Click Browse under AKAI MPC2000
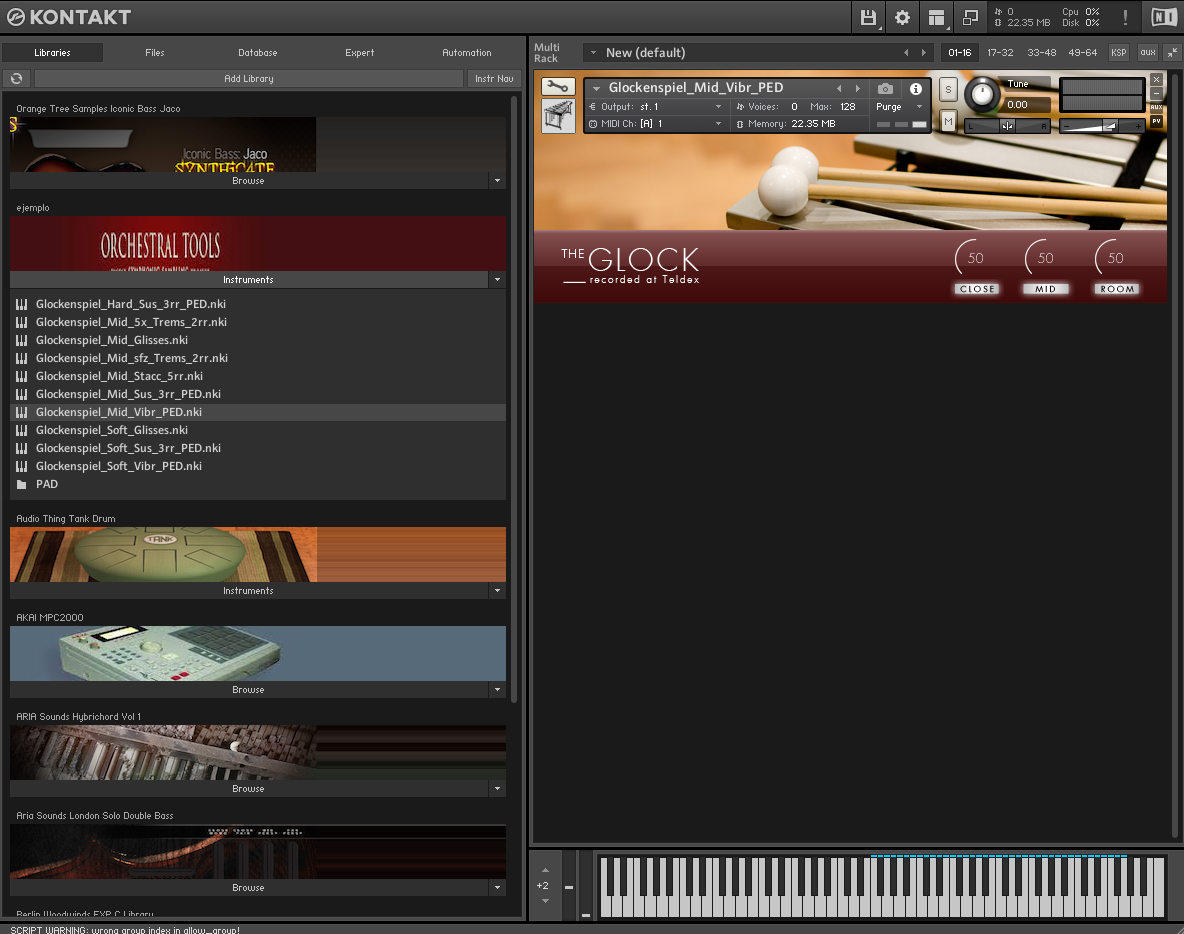The width and height of the screenshot is (1184, 934). click(249, 690)
